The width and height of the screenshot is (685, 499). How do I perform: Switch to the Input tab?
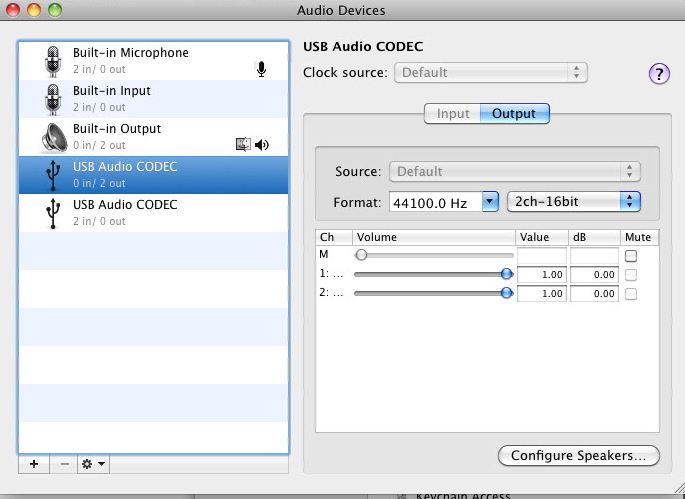coord(453,114)
